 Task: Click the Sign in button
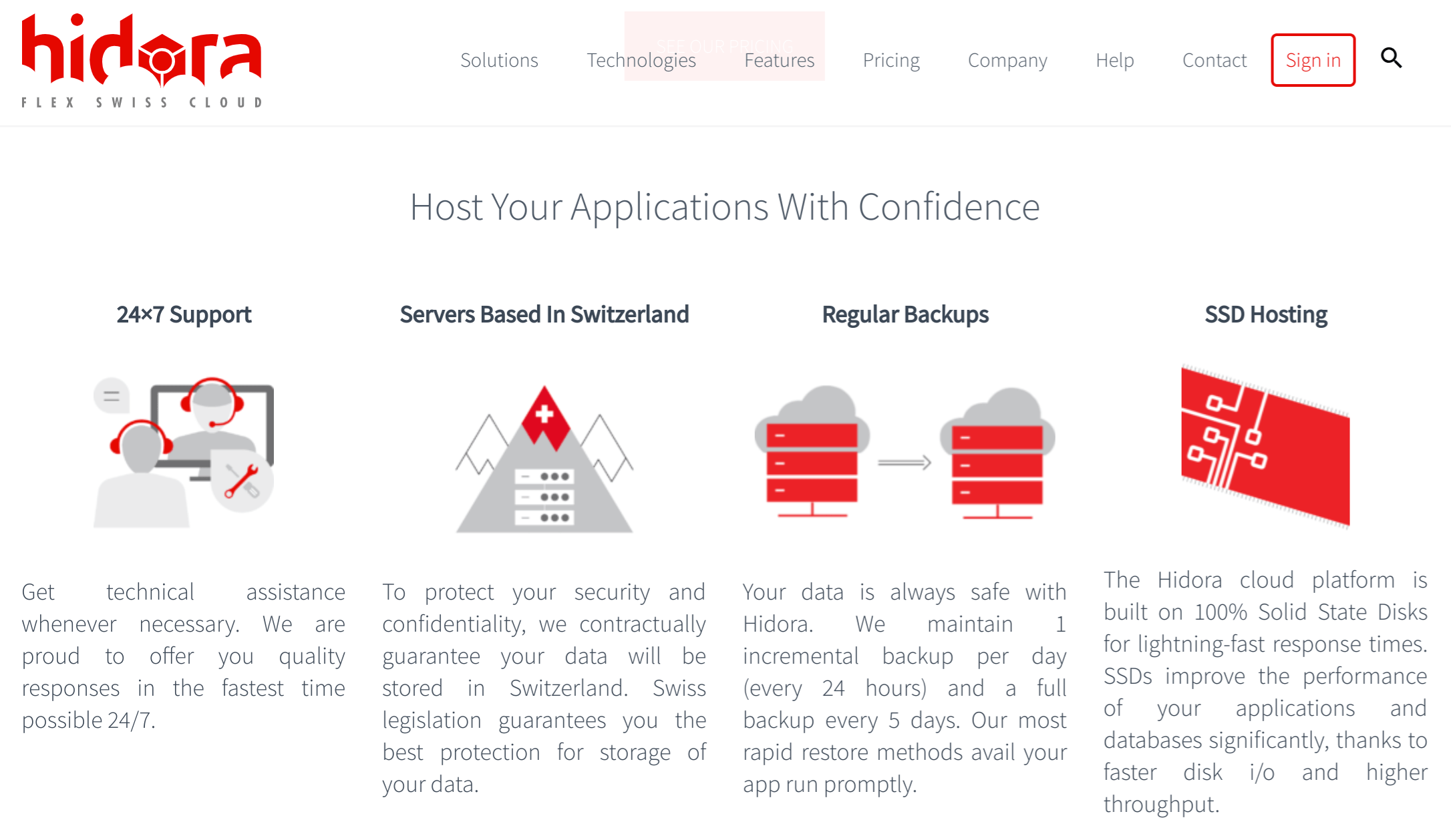[x=1312, y=59]
